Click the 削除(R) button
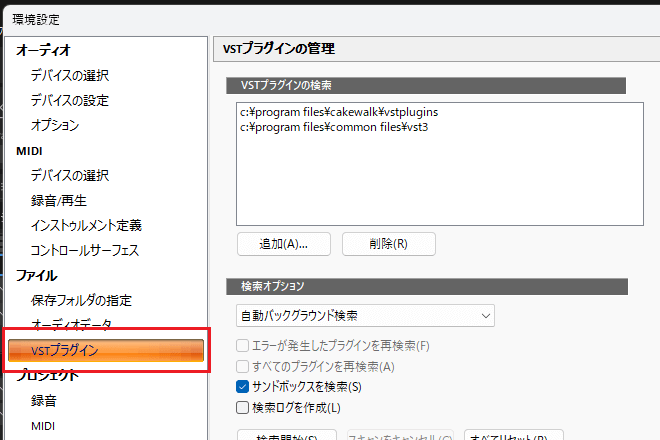Viewport: 660px width, 440px height. [x=388, y=243]
